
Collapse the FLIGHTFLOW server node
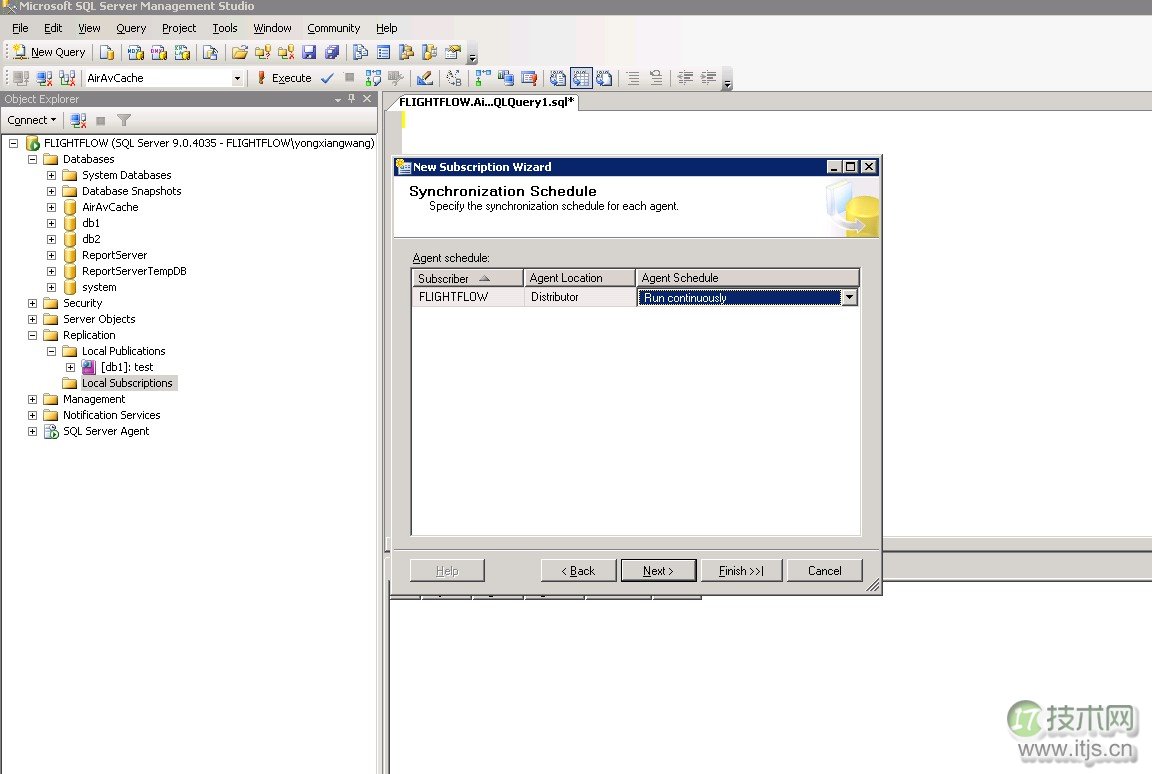[13, 143]
